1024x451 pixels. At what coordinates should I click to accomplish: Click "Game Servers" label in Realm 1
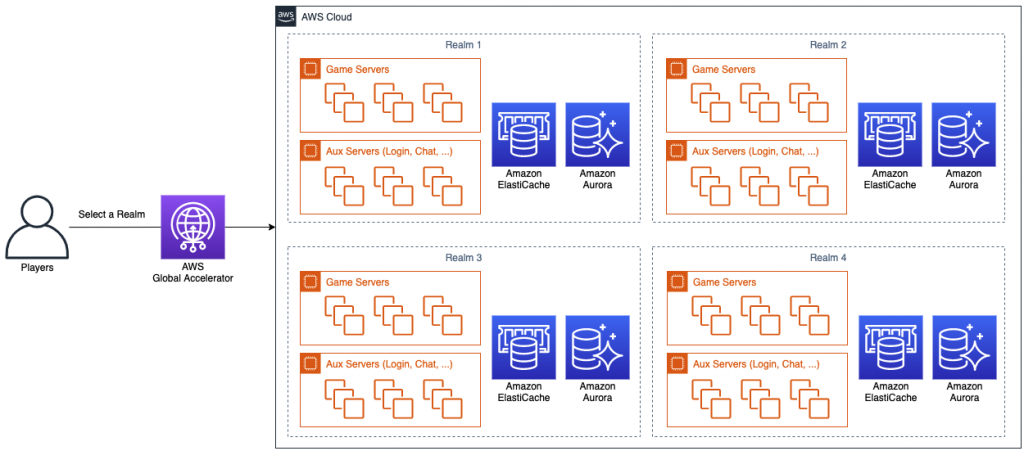[x=357, y=69]
